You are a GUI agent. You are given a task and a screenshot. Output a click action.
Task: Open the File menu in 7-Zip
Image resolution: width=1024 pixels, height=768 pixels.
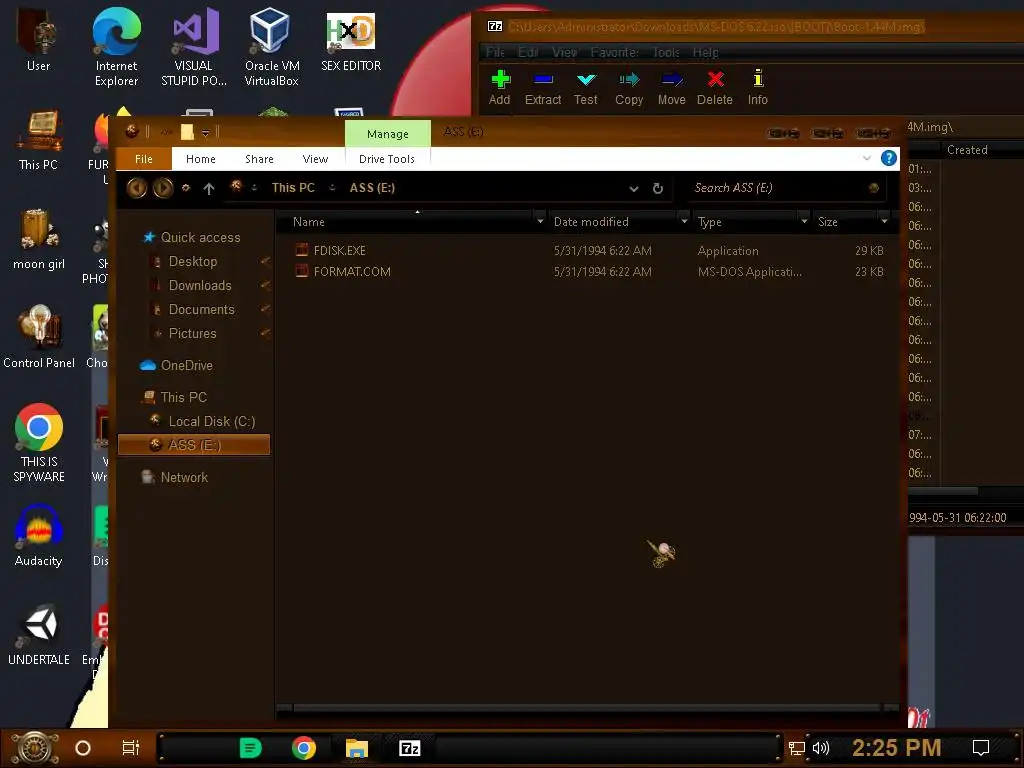pos(495,52)
